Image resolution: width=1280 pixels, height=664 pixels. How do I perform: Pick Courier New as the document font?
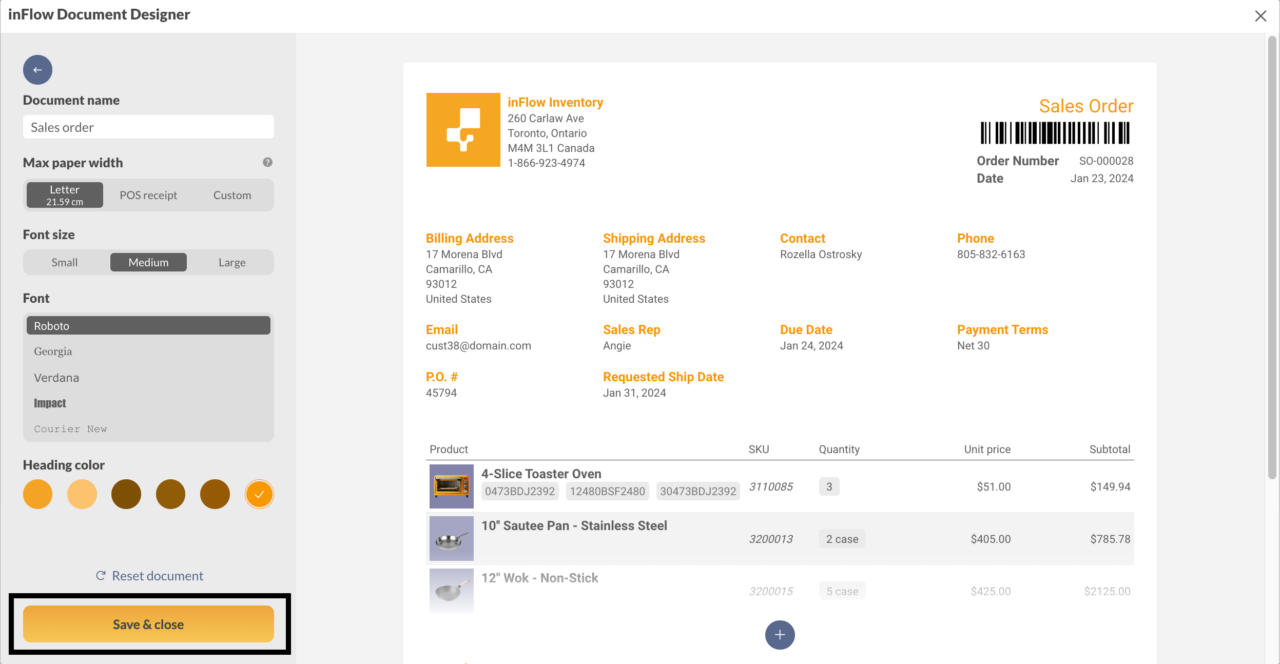[148, 428]
